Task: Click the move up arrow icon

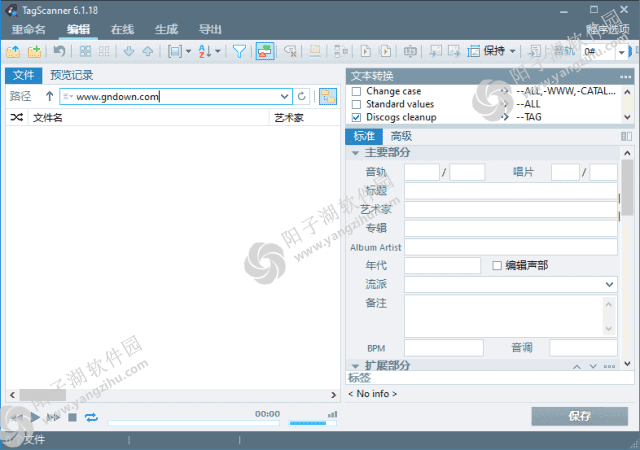Action: [148, 51]
